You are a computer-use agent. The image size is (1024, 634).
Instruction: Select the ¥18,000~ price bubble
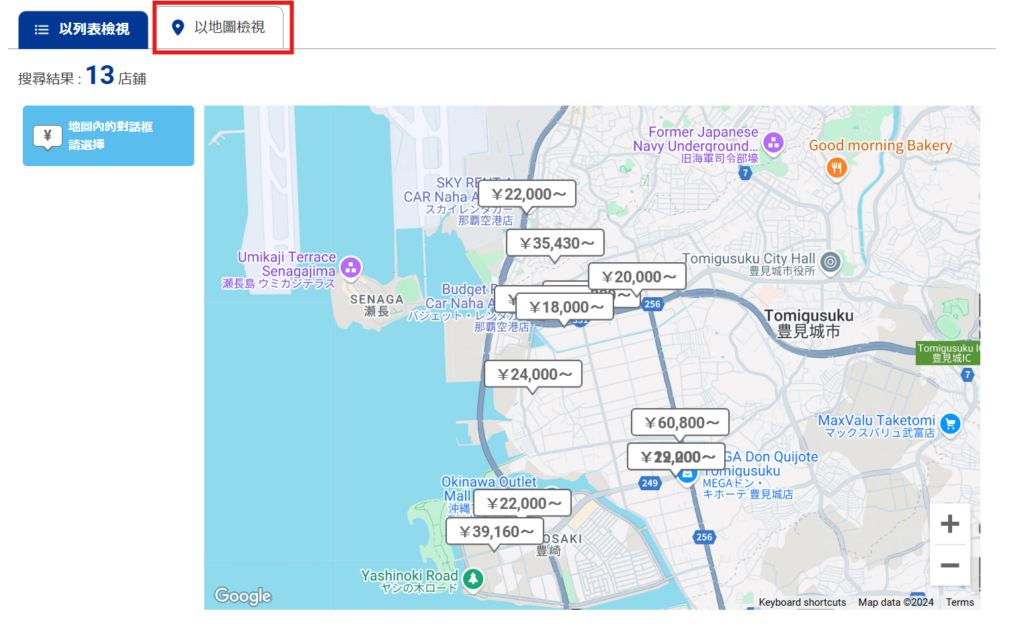coord(565,307)
